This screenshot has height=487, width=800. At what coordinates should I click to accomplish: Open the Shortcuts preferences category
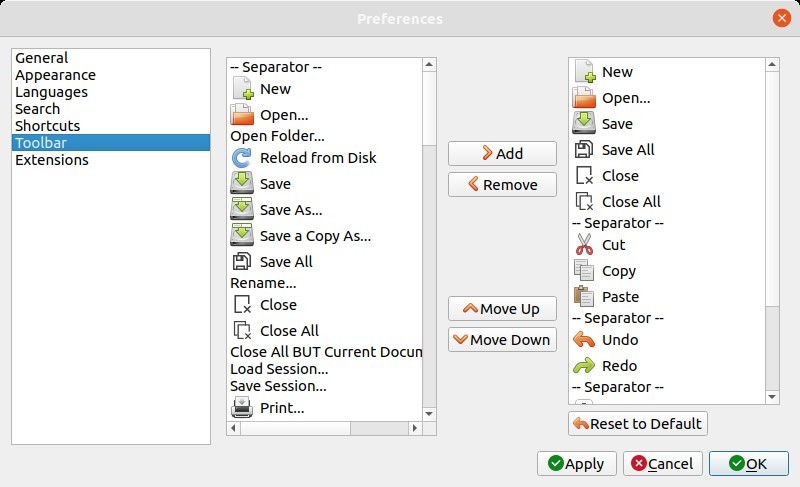pos(47,126)
